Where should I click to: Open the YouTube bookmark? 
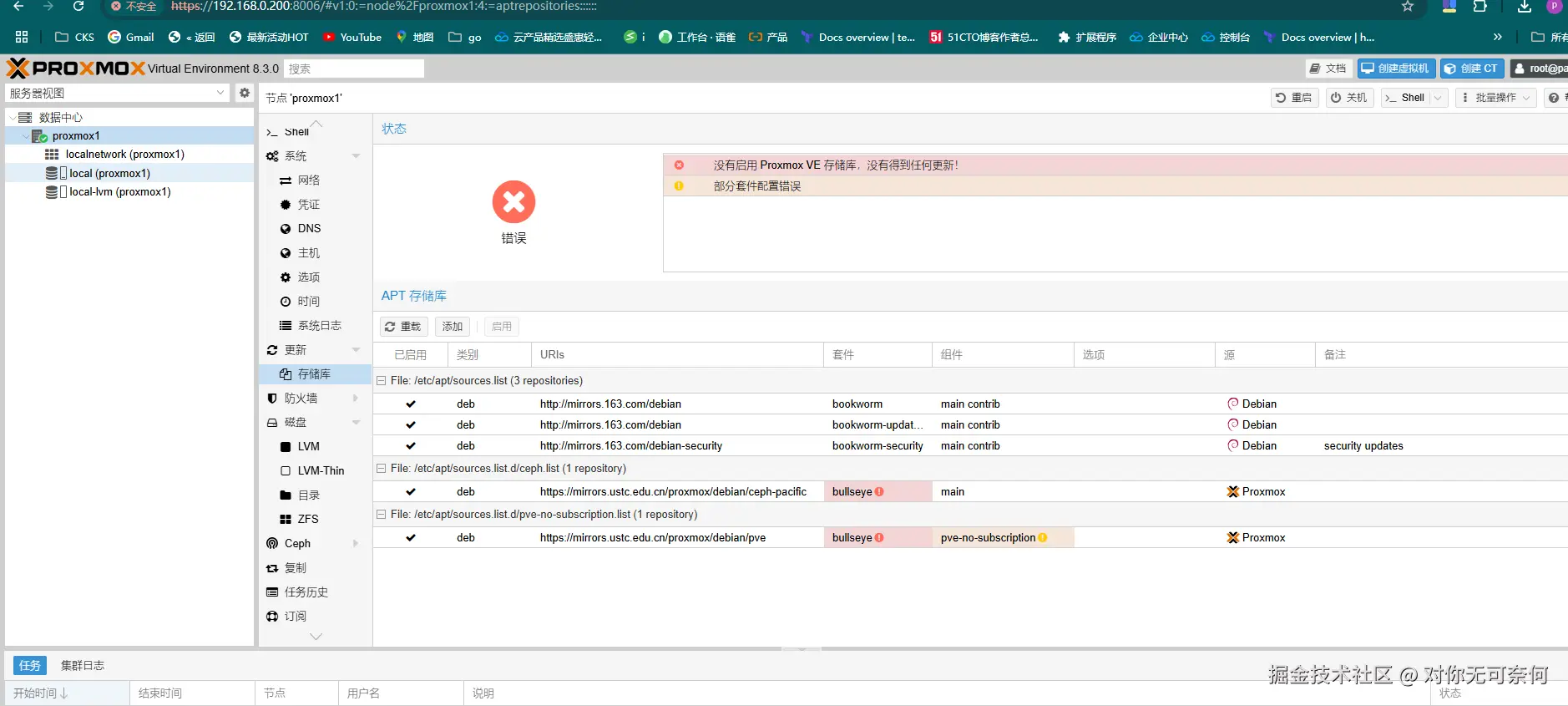[352, 37]
